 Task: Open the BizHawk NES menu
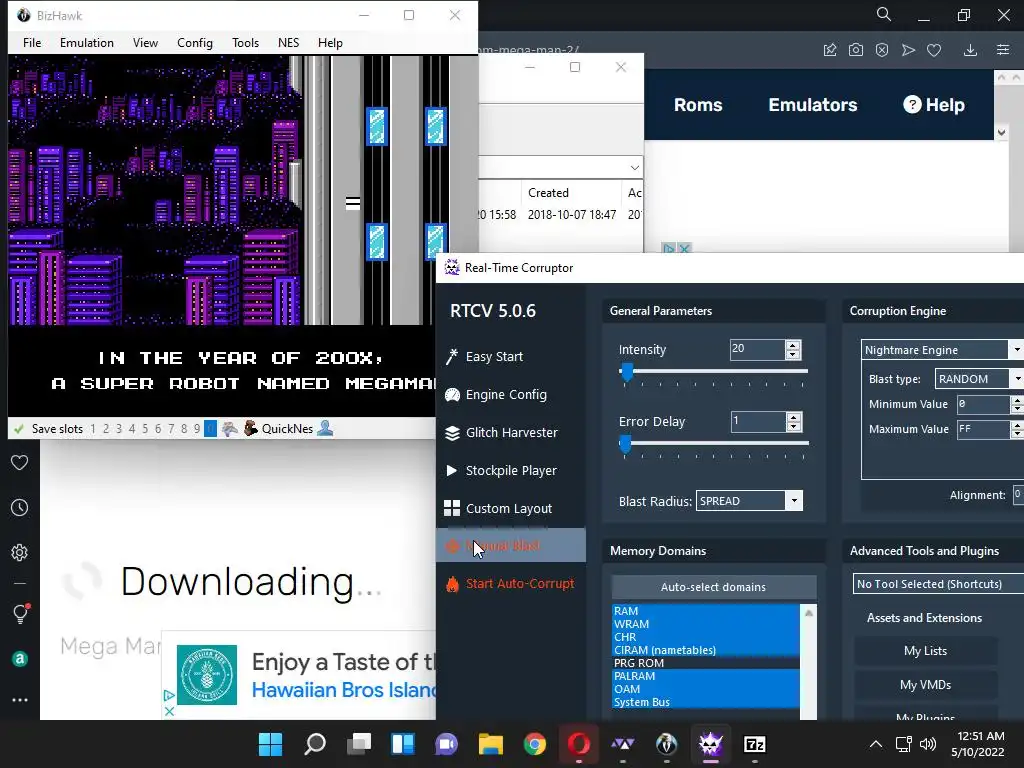point(289,42)
